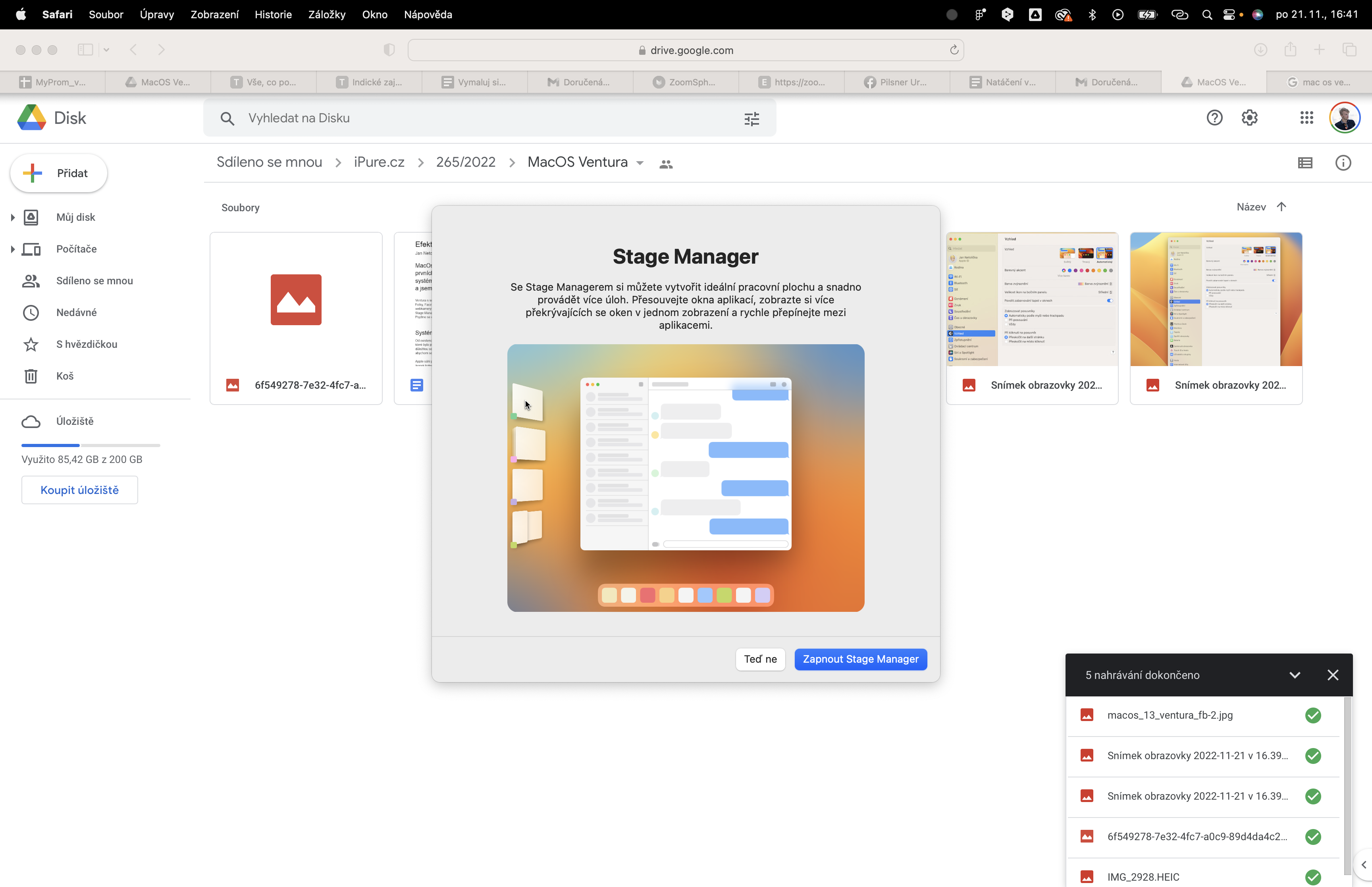The height and width of the screenshot is (887, 1372).
Task: Open the MacOS Ventura folder dropdown
Action: (x=640, y=163)
